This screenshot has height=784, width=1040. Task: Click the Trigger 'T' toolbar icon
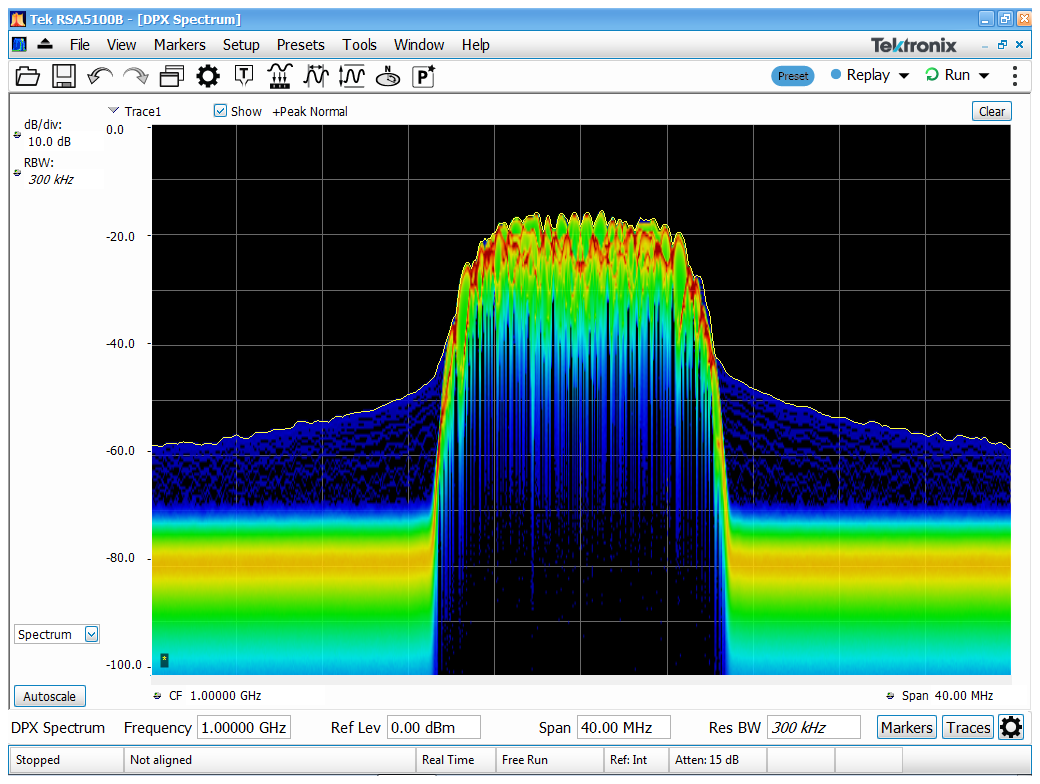pyautogui.click(x=244, y=76)
